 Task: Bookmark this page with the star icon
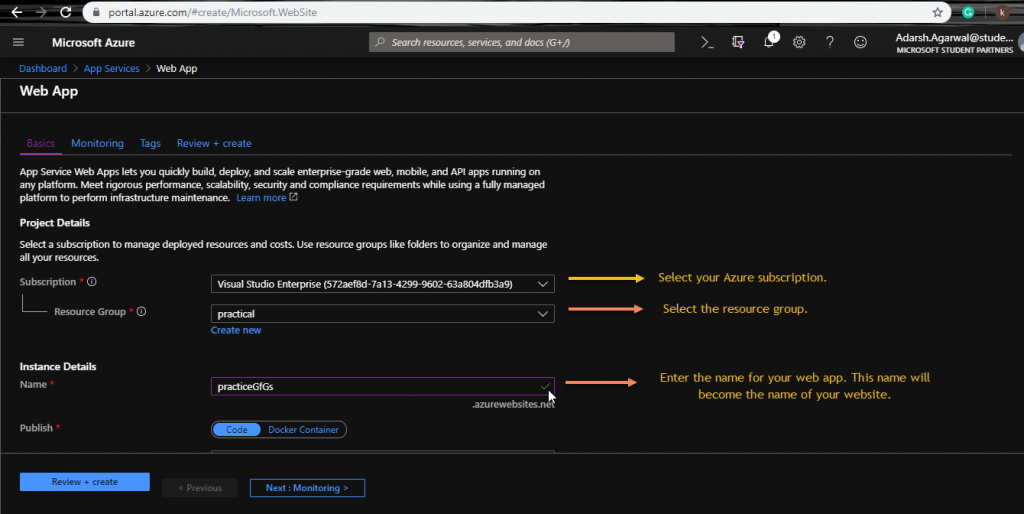pos(937,12)
